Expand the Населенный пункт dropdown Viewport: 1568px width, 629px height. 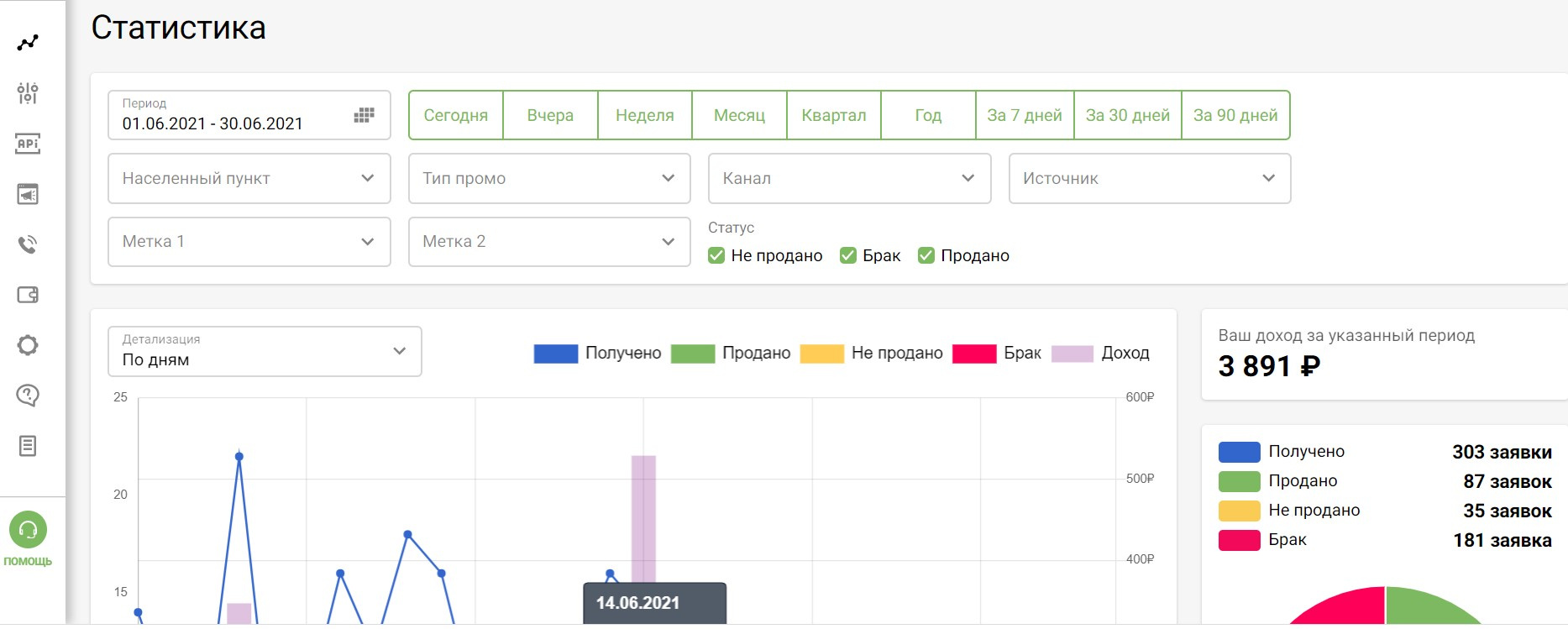(249, 178)
